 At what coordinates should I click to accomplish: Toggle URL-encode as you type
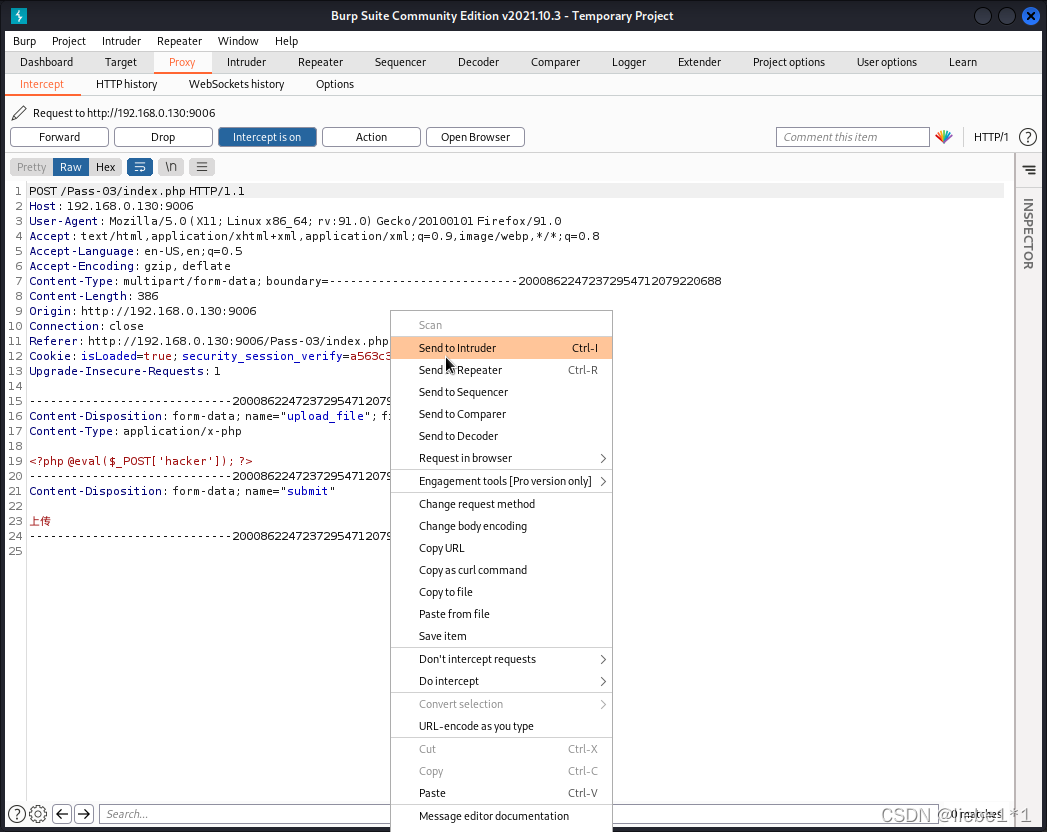point(501,726)
